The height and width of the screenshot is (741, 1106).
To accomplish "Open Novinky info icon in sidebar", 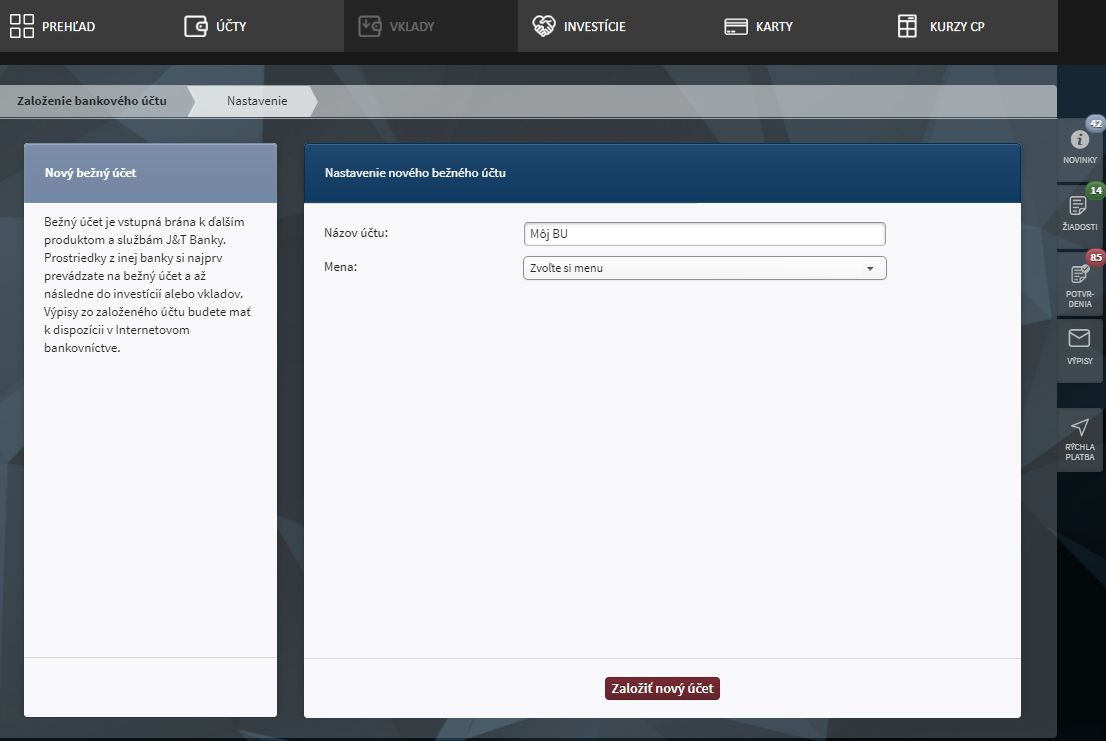I will [1079, 140].
